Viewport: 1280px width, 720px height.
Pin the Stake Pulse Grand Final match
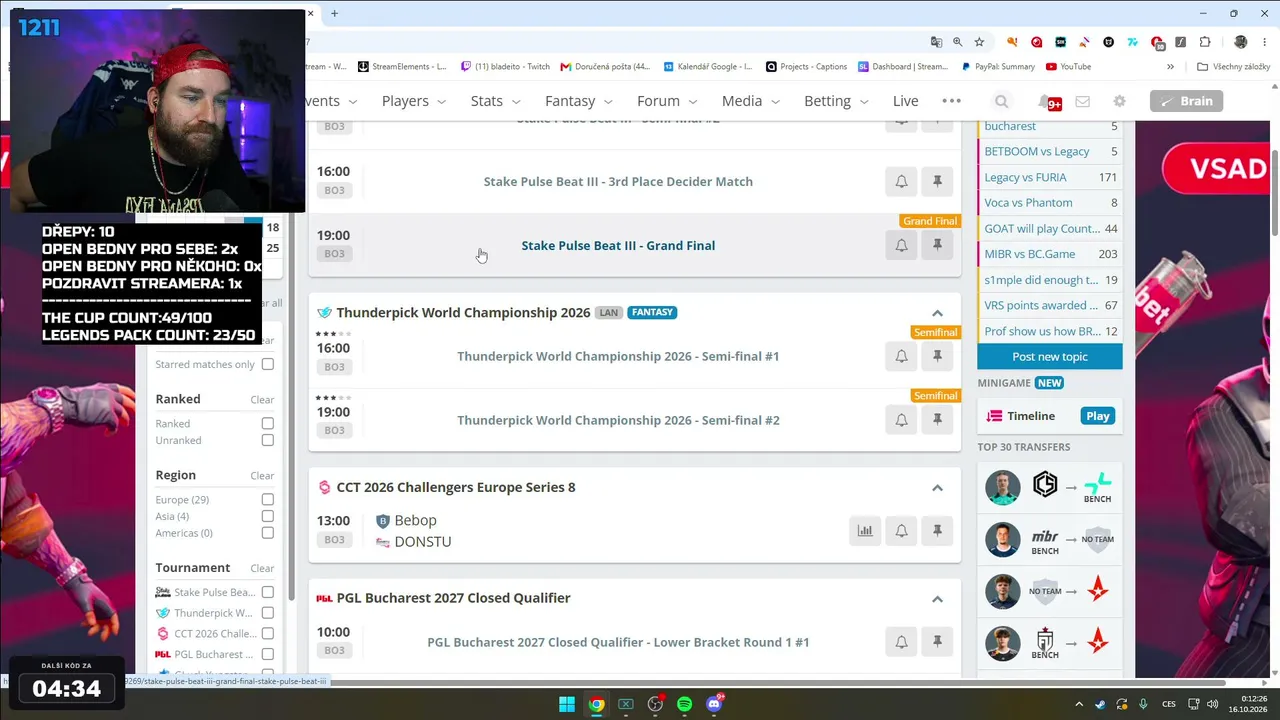pos(937,245)
